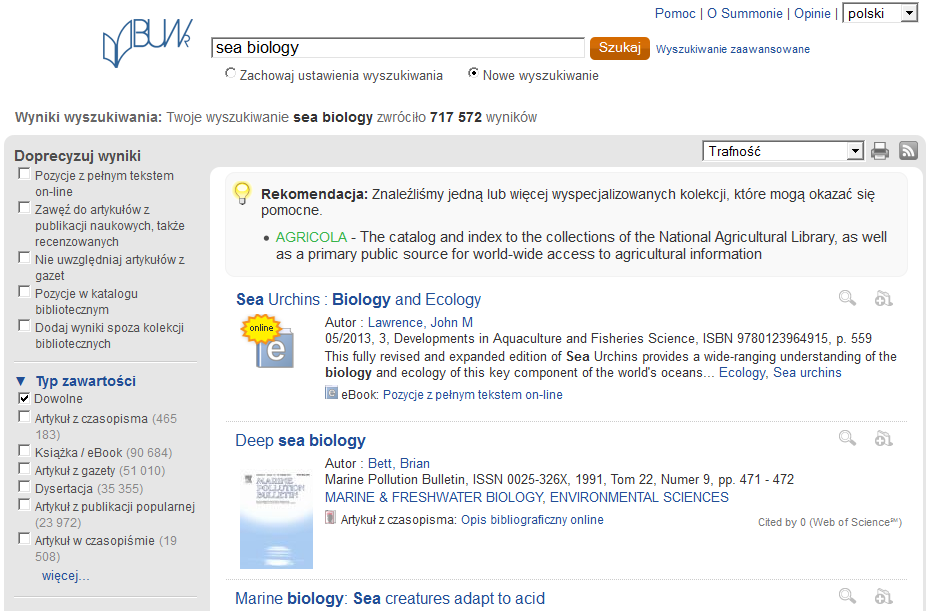Viewport: 927px width, 611px height.
Task: Select 'Zachowaj ustawienia wyszukiwania' radio button
Action: (x=231, y=74)
